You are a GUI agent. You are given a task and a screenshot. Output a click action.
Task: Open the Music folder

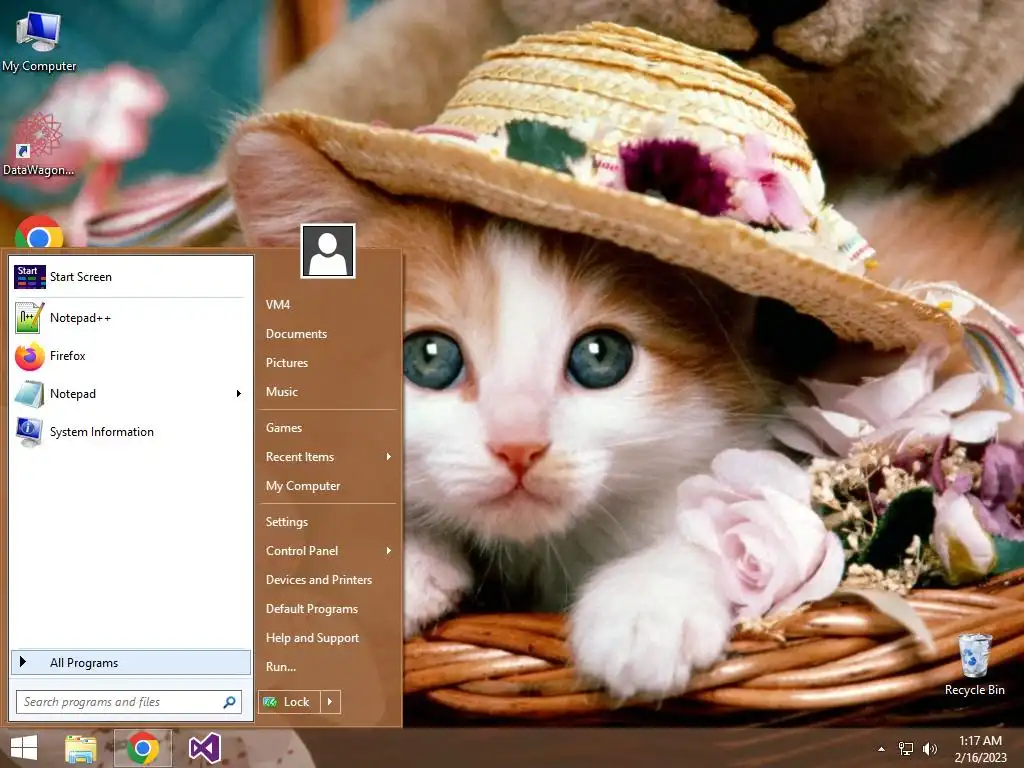(x=281, y=392)
